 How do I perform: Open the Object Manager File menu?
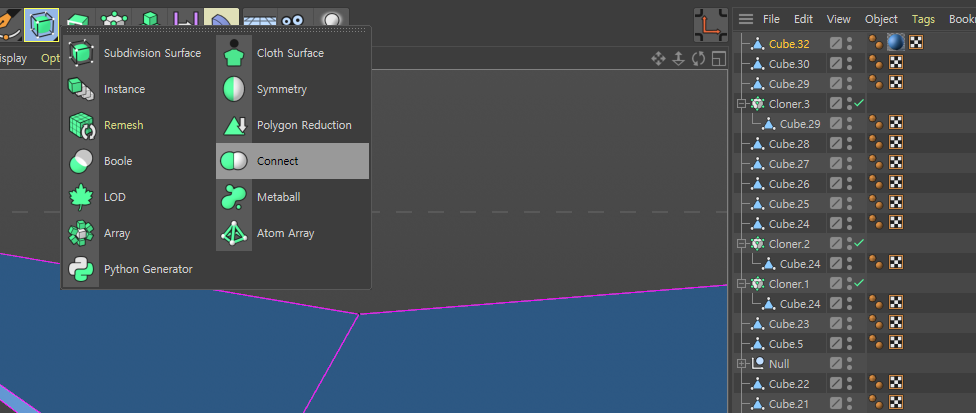click(771, 19)
